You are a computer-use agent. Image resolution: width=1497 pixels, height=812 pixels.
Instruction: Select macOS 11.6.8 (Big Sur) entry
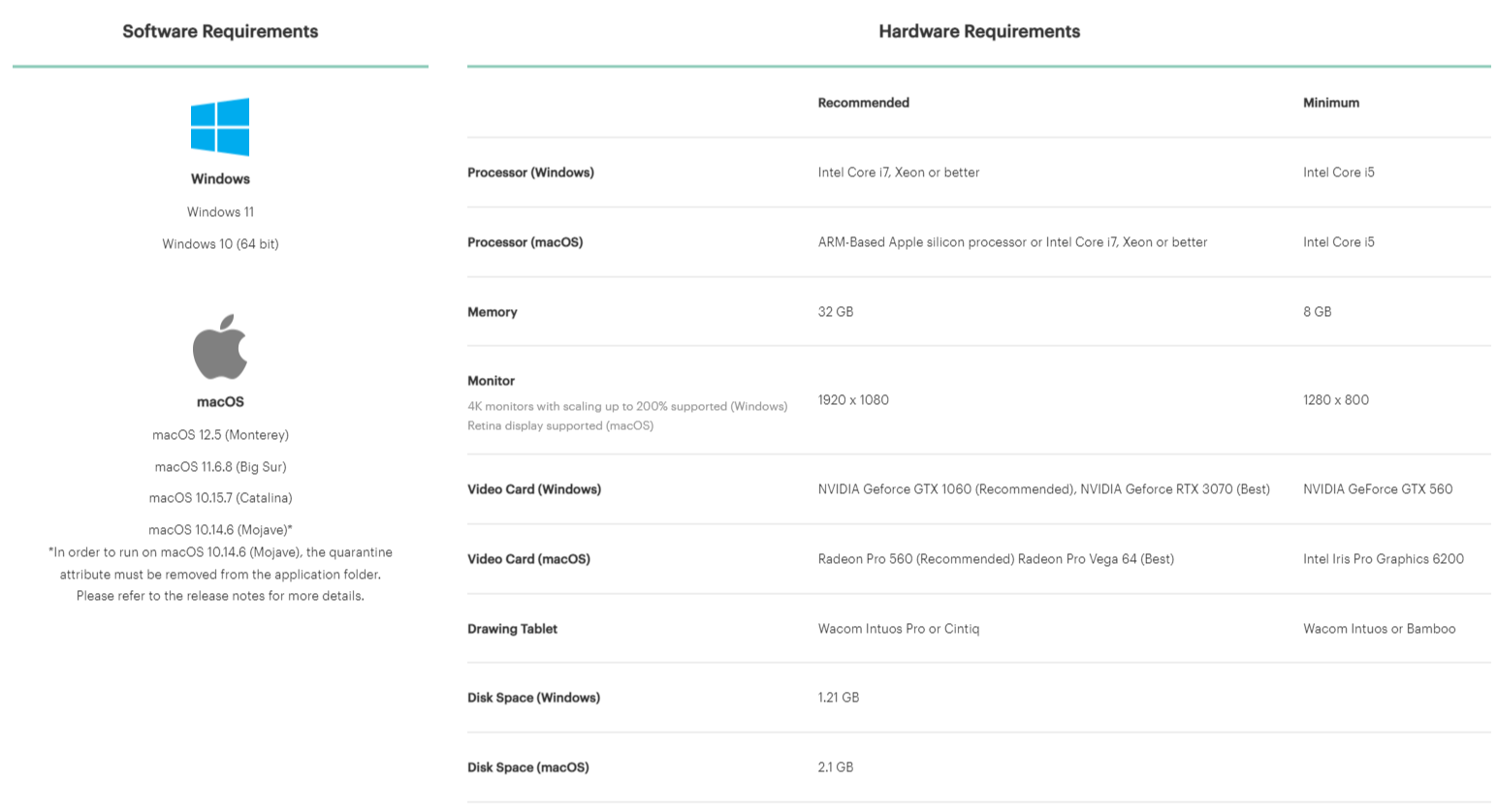pos(220,467)
